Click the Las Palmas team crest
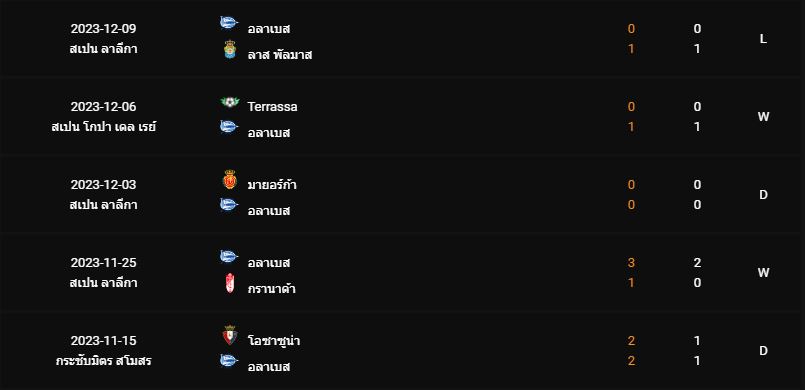805x390 pixels. pyautogui.click(x=229, y=50)
